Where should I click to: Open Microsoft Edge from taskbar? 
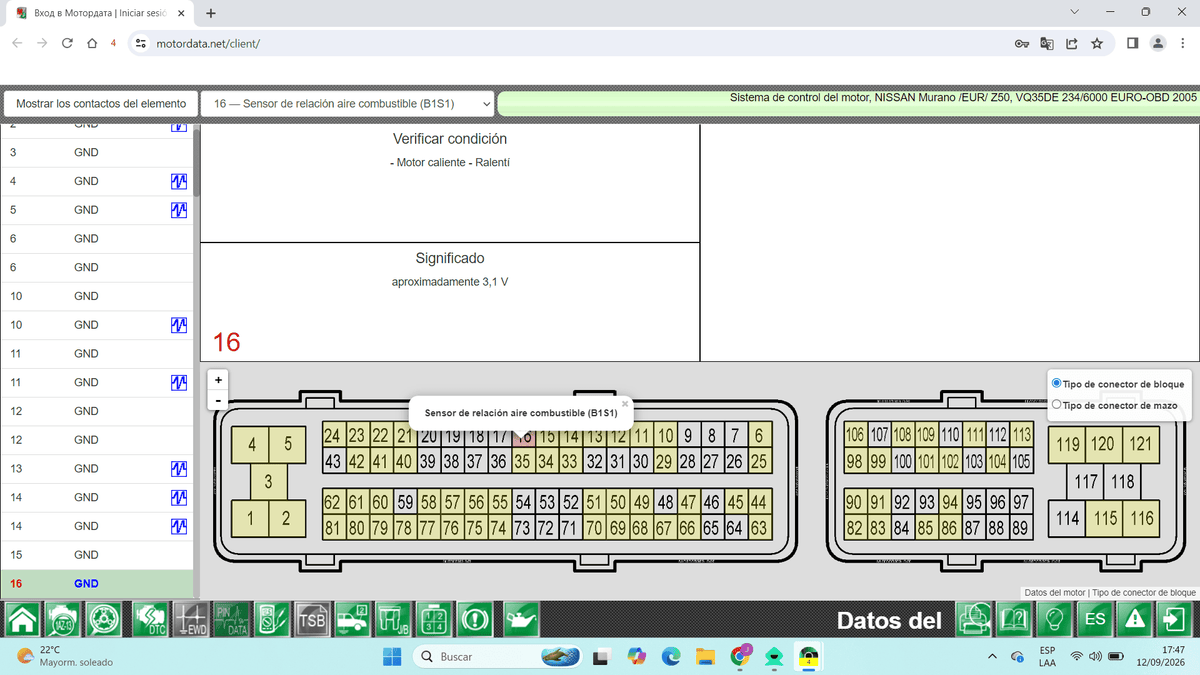click(x=671, y=656)
